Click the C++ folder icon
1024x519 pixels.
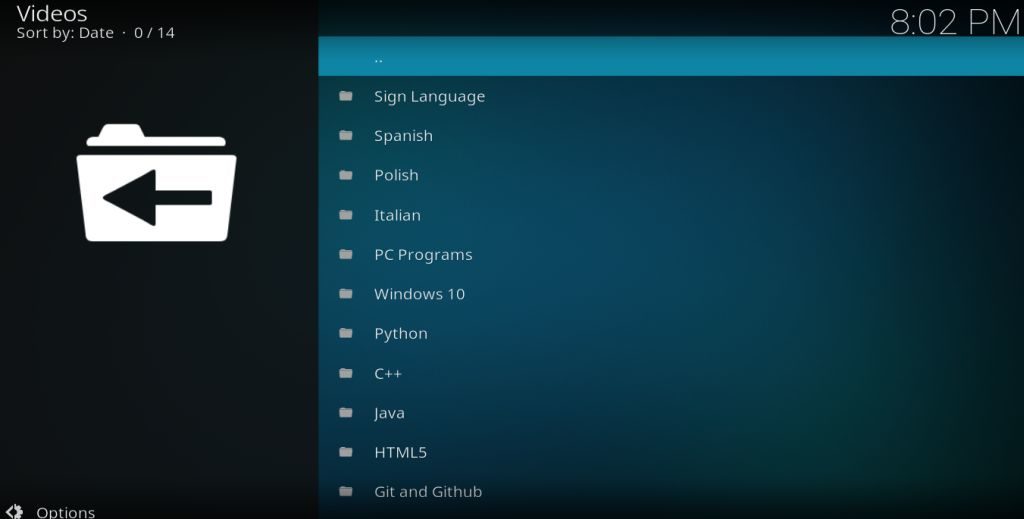(345, 373)
